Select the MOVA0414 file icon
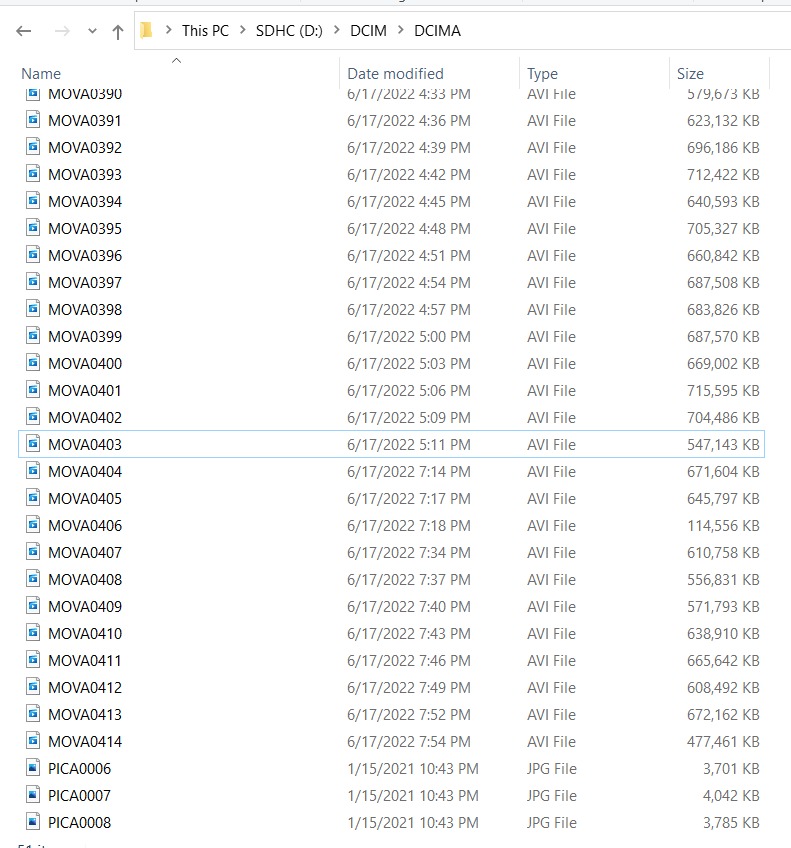Viewport: 791px width, 848px height. pos(33,741)
